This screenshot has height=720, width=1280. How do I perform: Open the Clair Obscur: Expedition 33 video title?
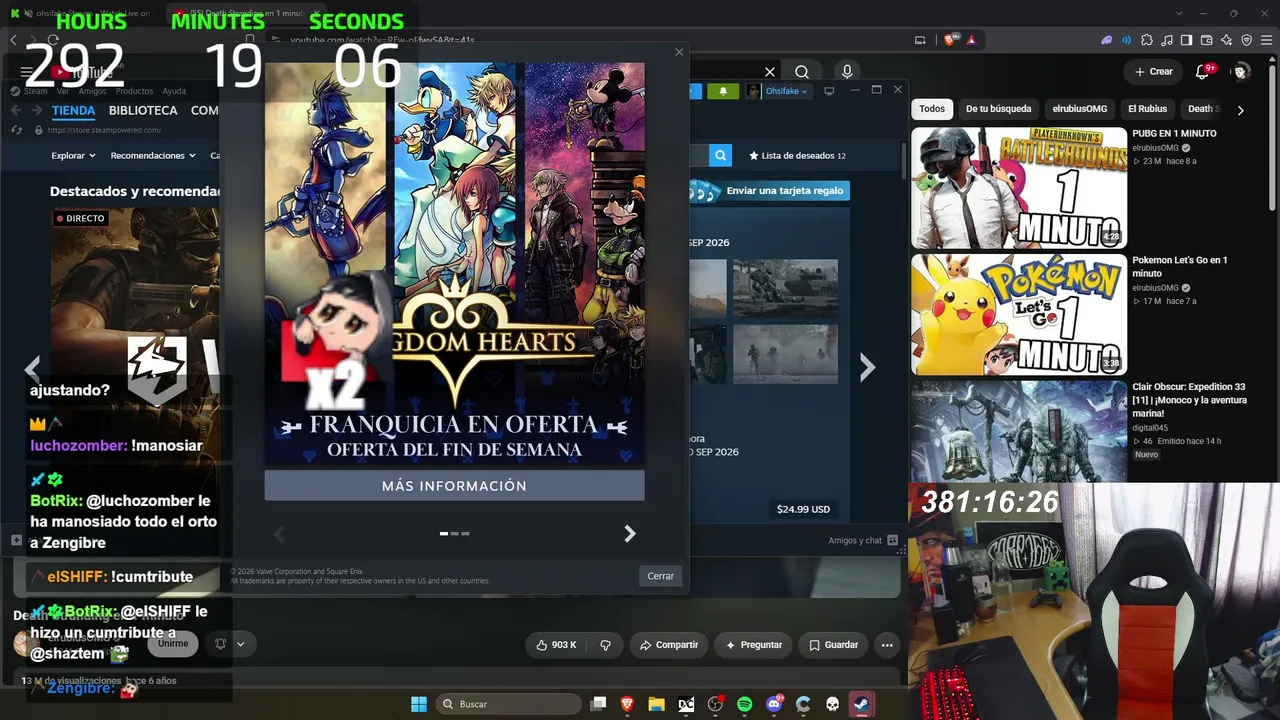tap(1189, 400)
